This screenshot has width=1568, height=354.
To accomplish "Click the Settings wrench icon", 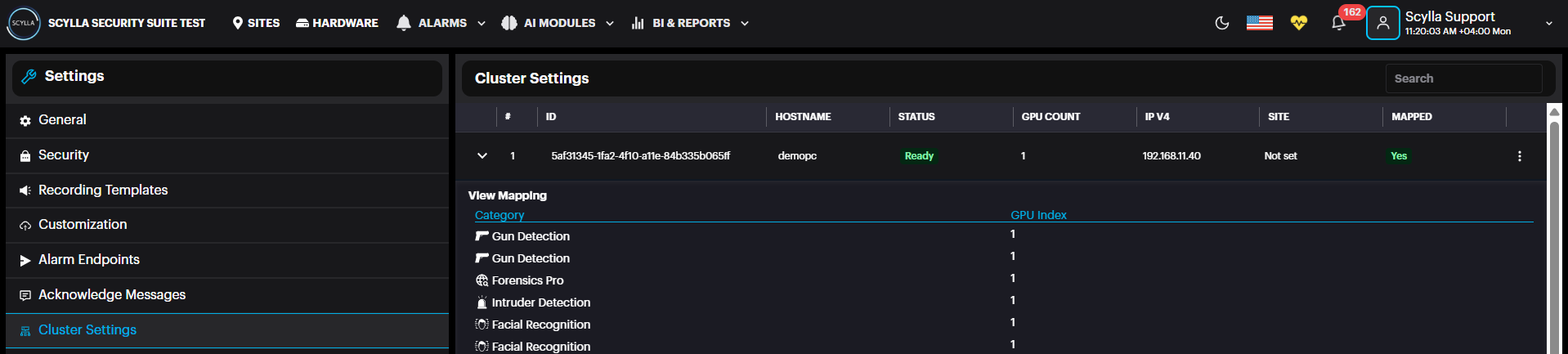I will (x=29, y=76).
